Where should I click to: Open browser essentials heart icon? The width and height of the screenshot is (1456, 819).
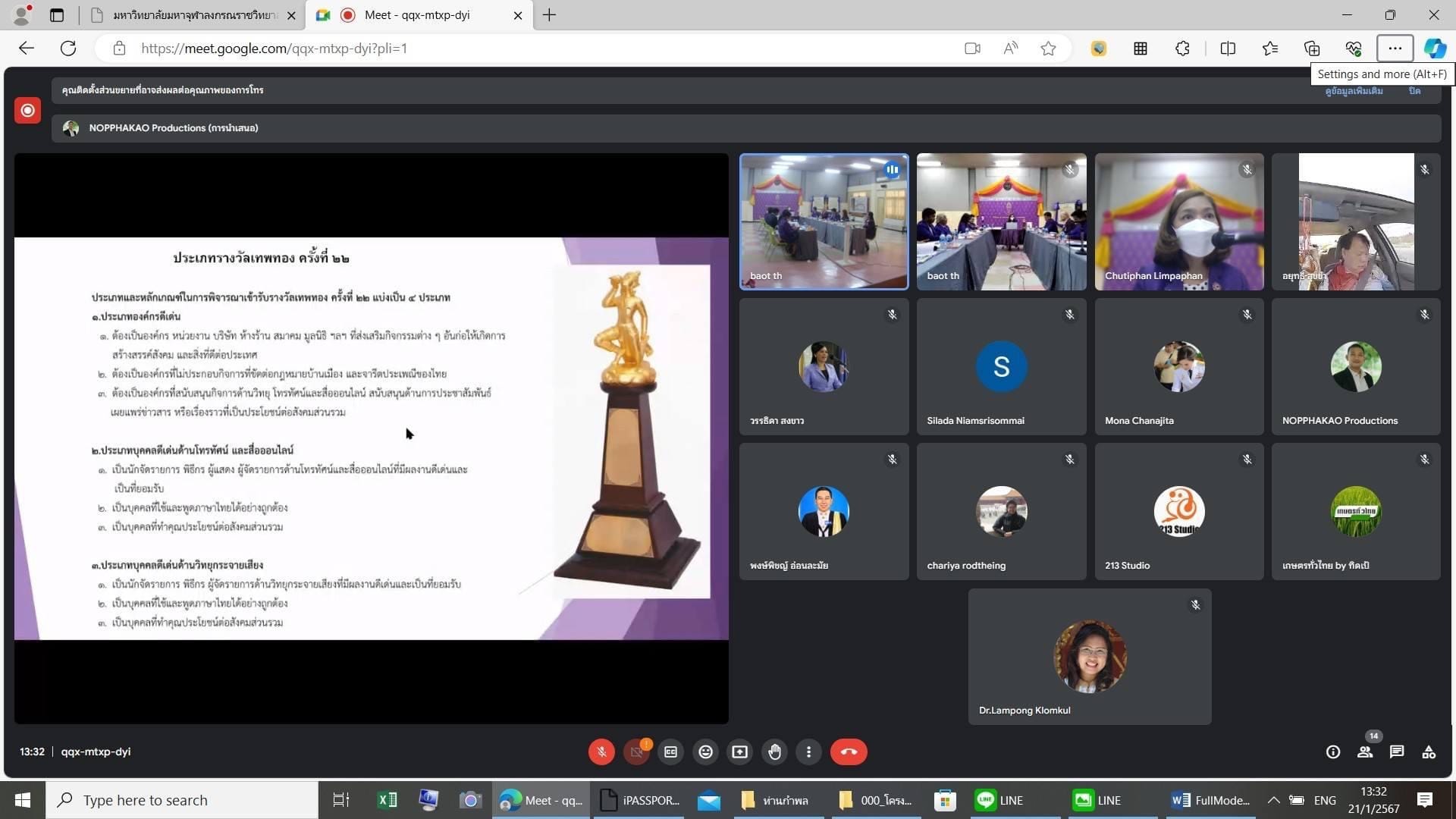pyautogui.click(x=1354, y=49)
